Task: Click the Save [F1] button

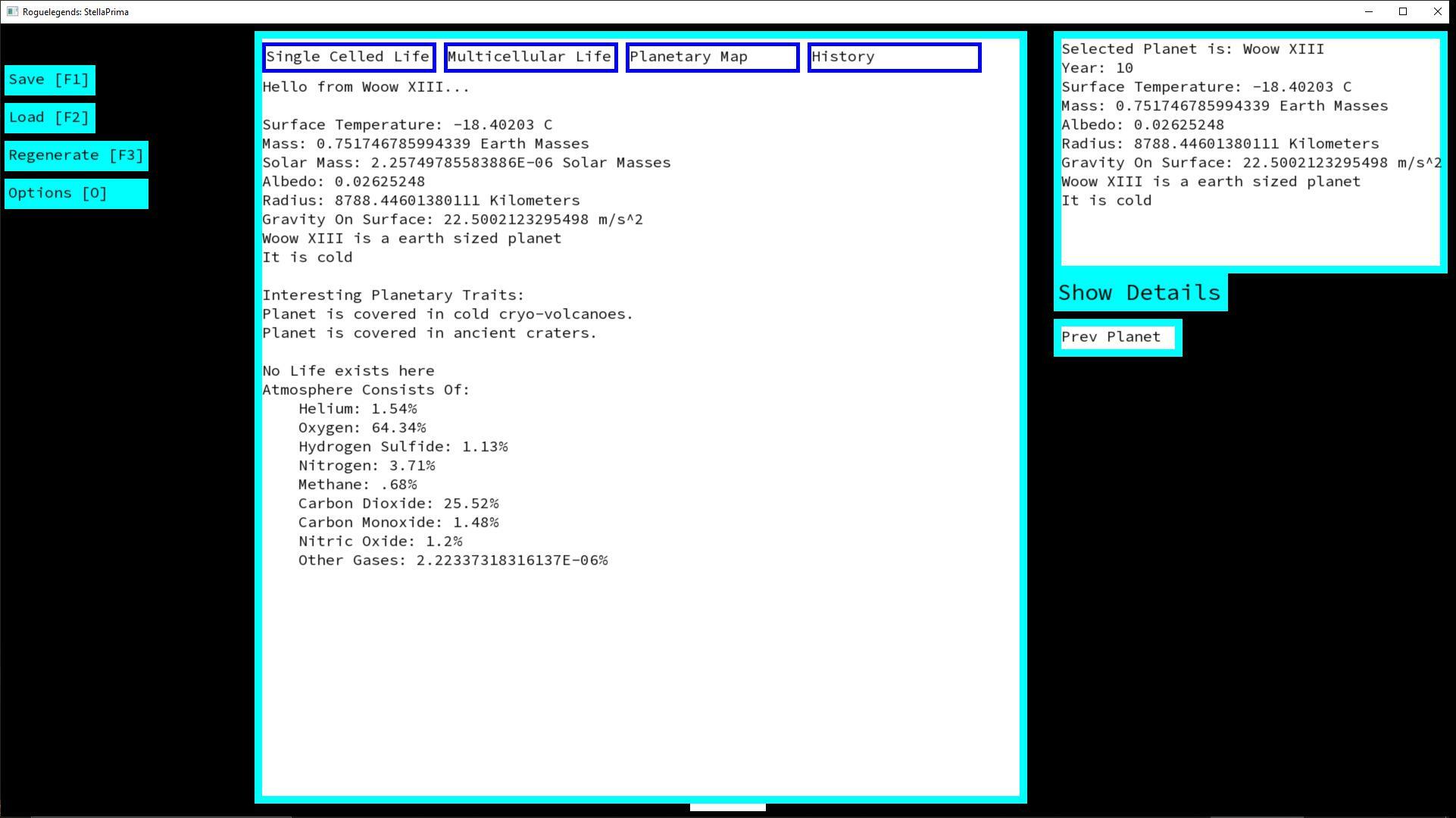Action: tap(49, 80)
